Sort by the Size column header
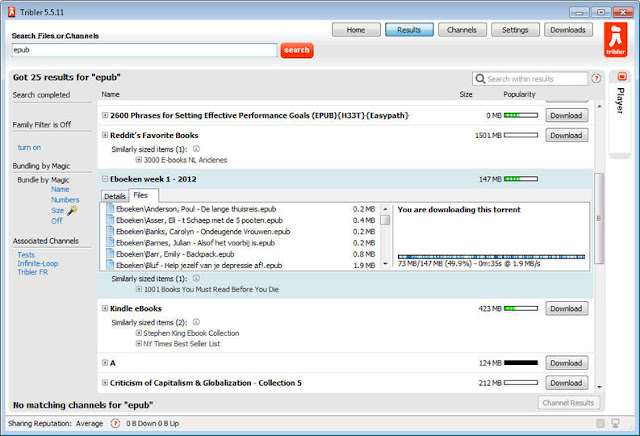Screen dimensions: 640x436 pos(466,94)
